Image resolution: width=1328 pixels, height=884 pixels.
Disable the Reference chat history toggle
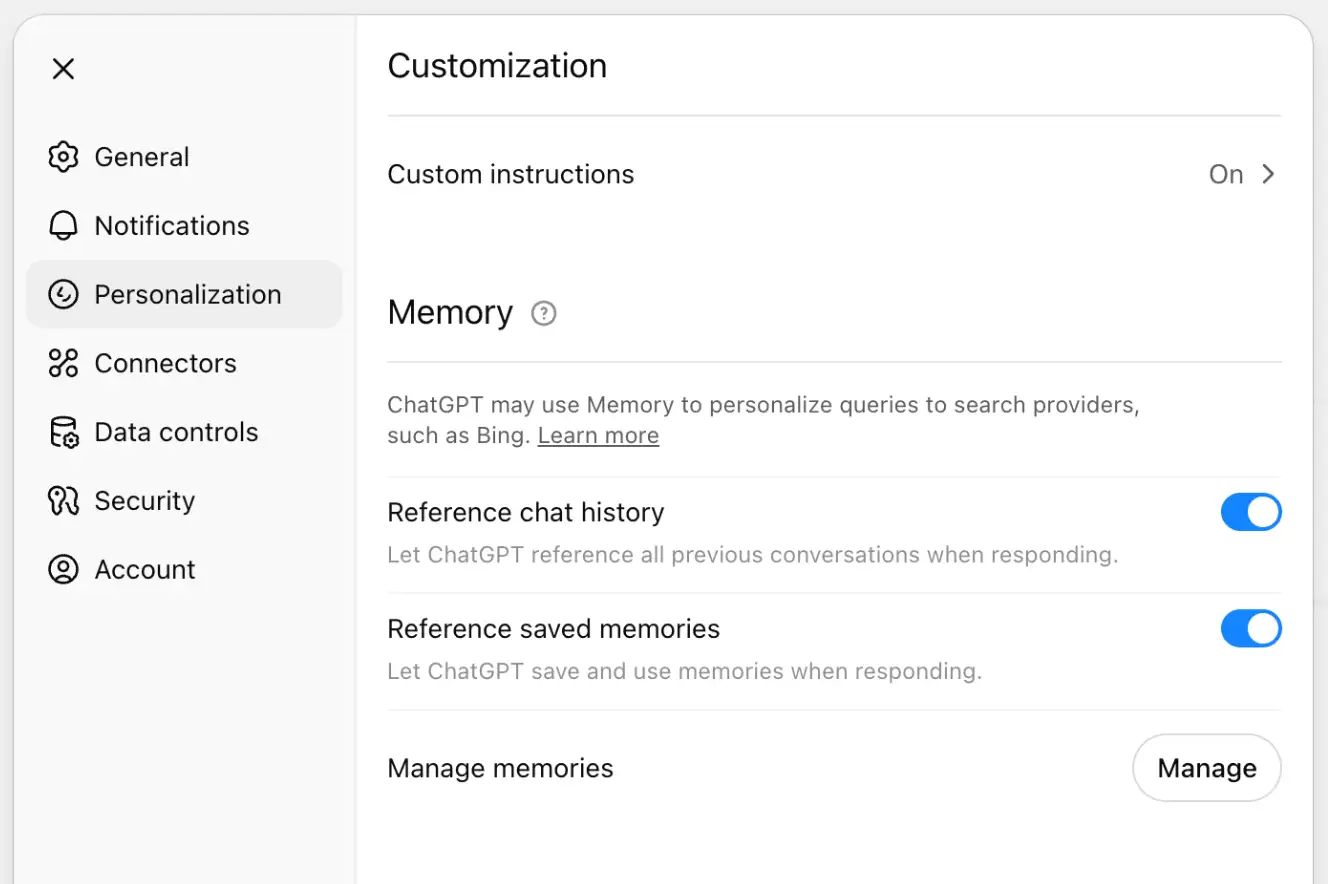1250,512
